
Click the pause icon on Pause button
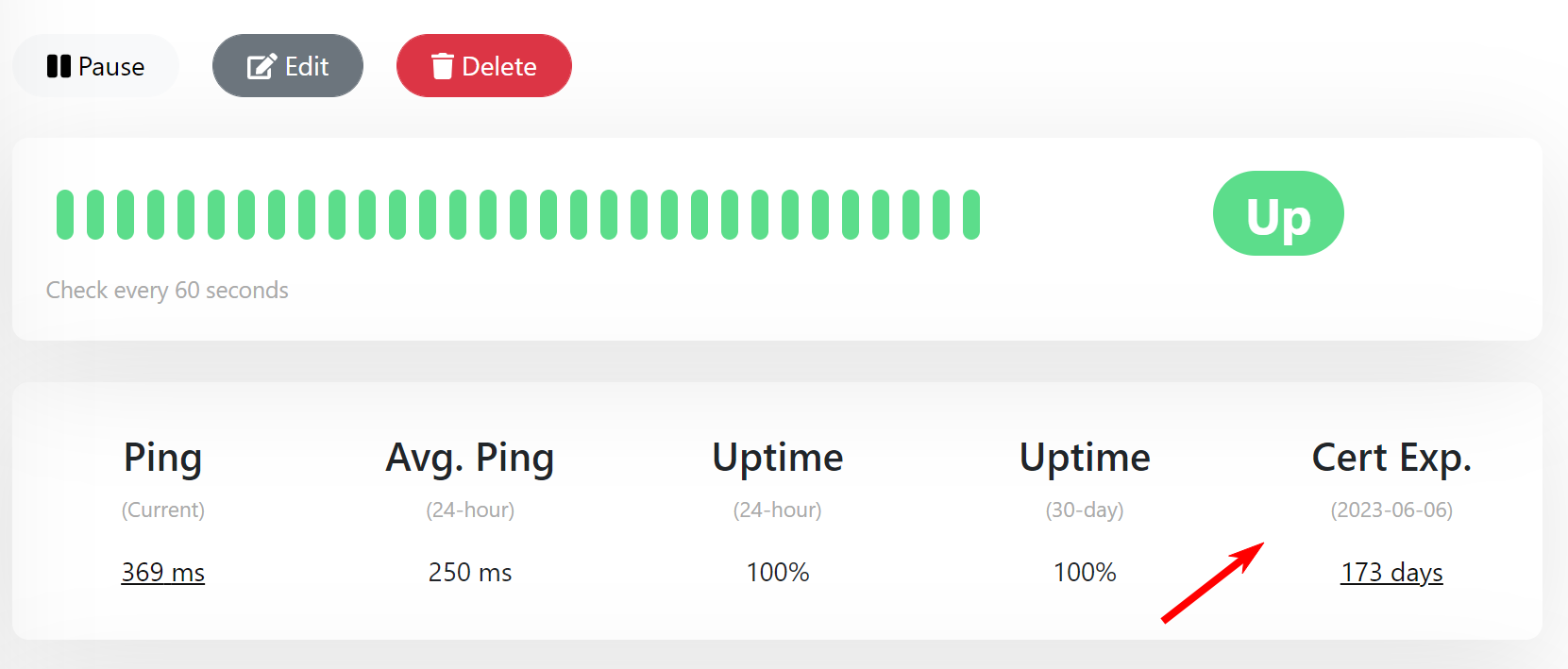tap(59, 66)
